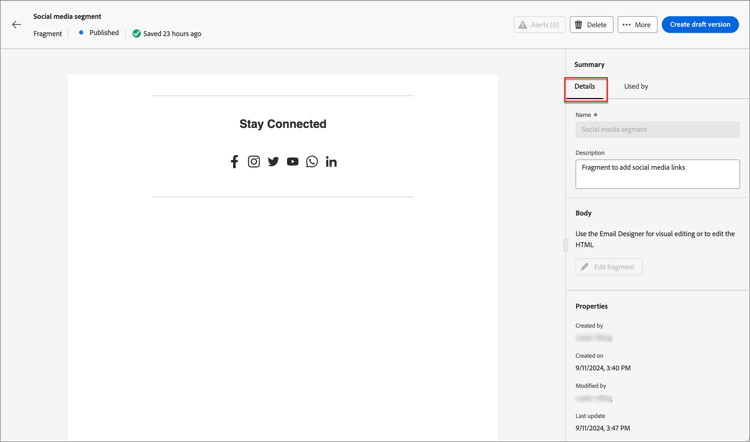Click the Summary panel heading

click(589, 65)
